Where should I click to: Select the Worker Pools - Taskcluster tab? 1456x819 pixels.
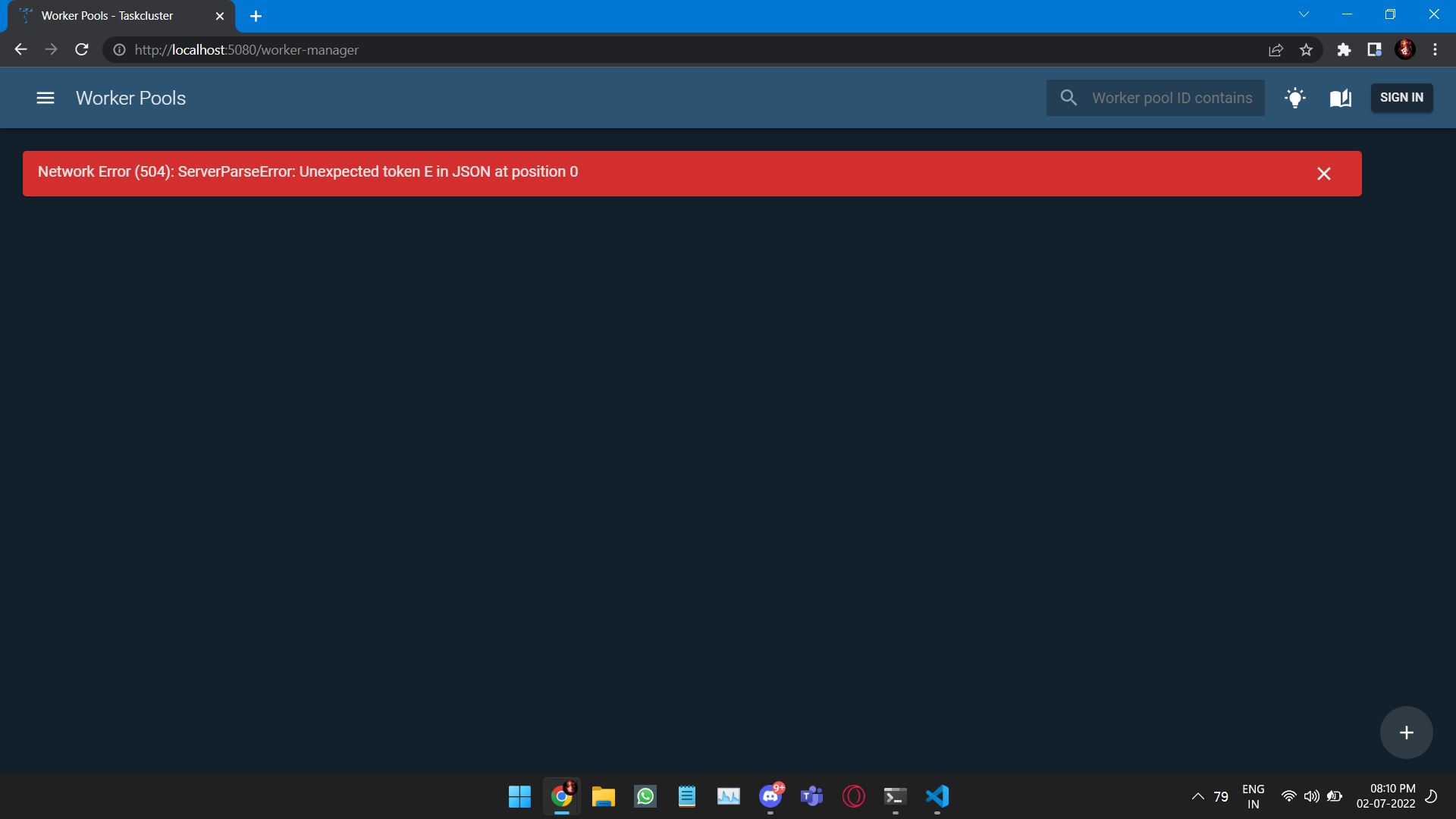point(106,15)
